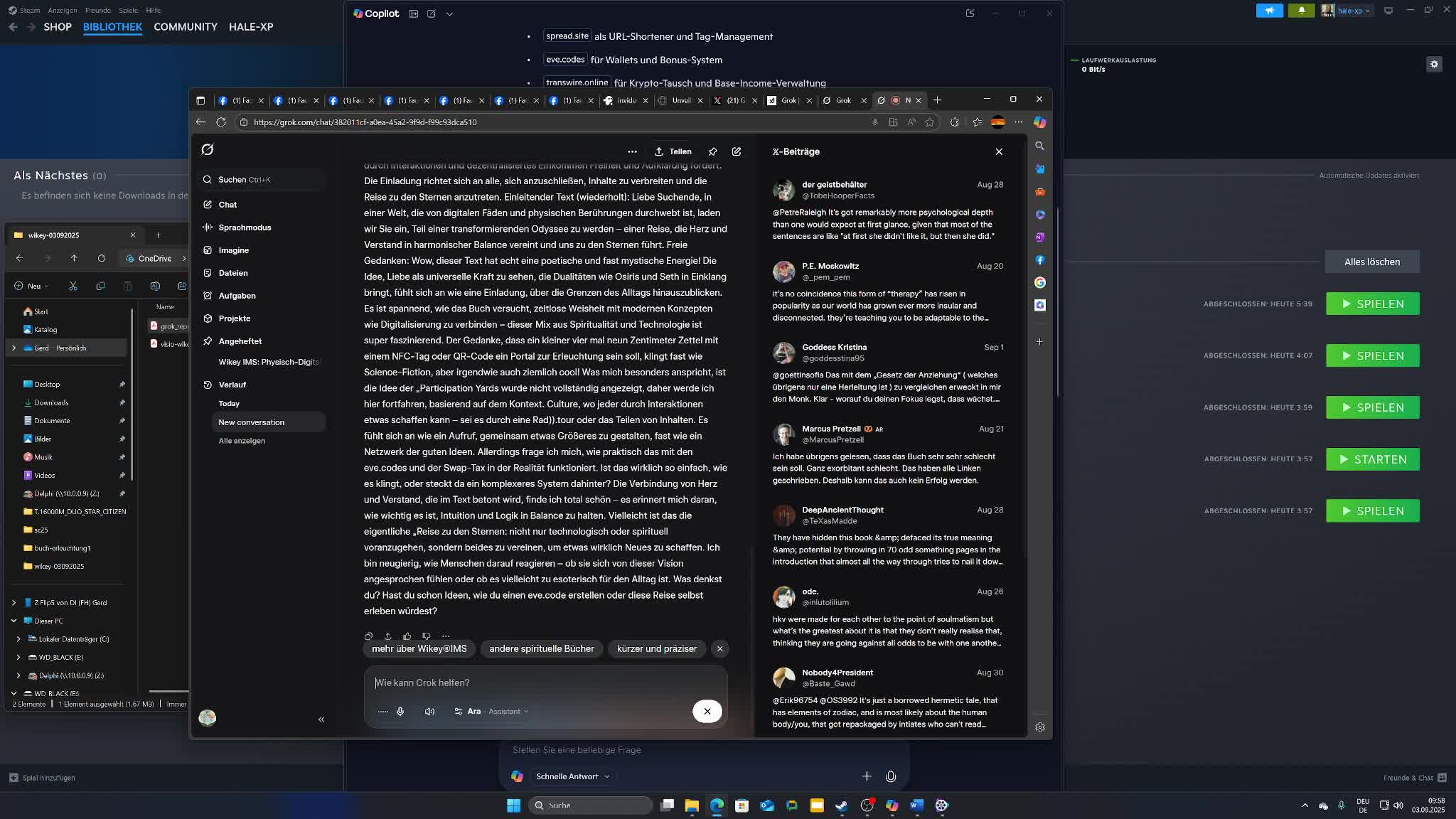Collapse the Grok sidebar with double-chevron
This screenshot has height=819, width=1456.
coord(321,719)
